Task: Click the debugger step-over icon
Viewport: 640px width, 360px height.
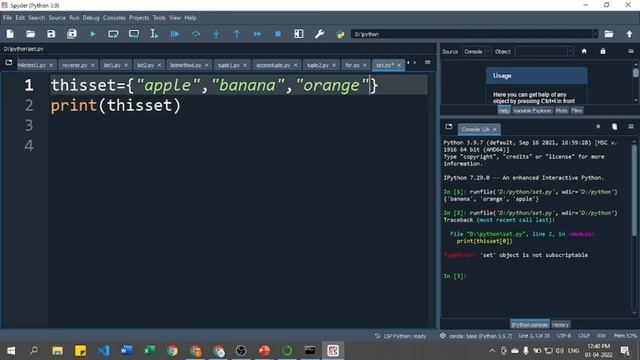Action: [x=196, y=34]
